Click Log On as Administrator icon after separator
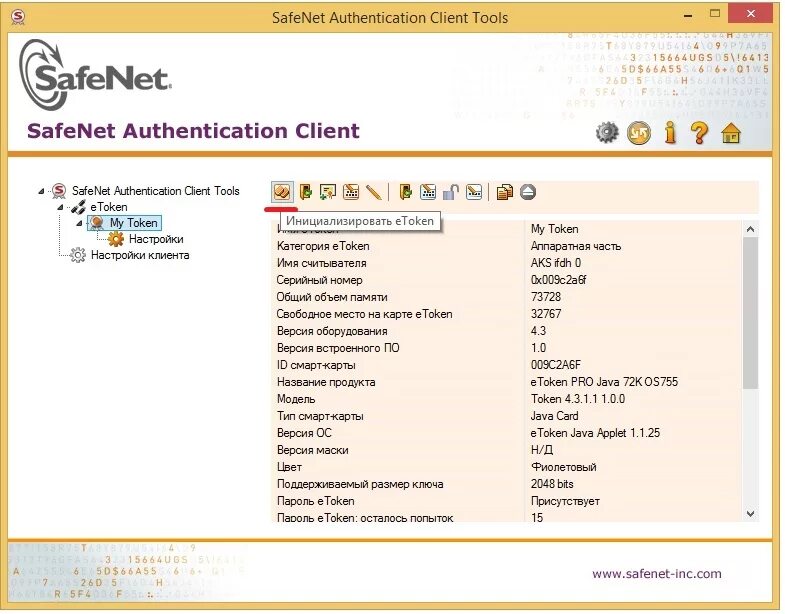The image size is (785, 614). tap(406, 192)
